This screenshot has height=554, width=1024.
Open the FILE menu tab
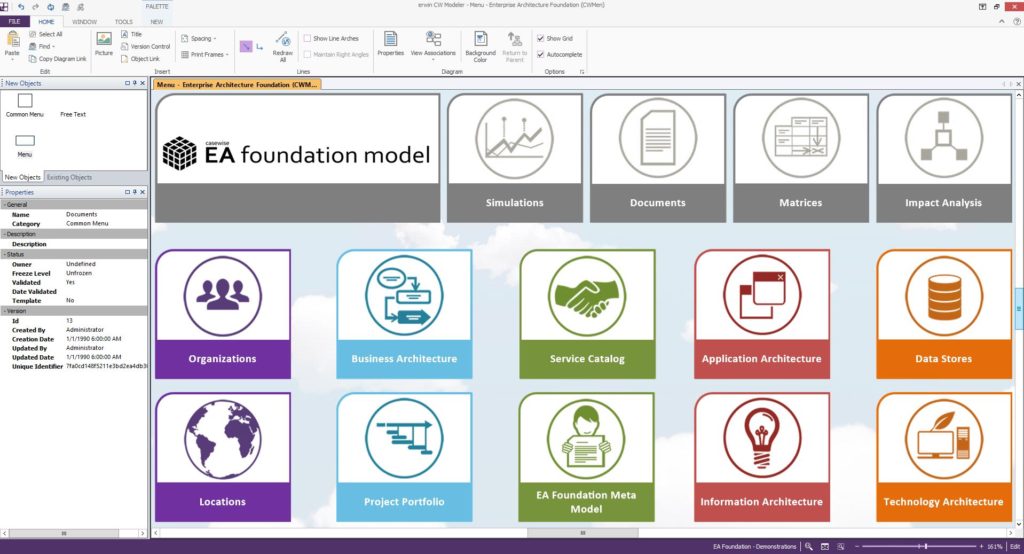point(14,22)
